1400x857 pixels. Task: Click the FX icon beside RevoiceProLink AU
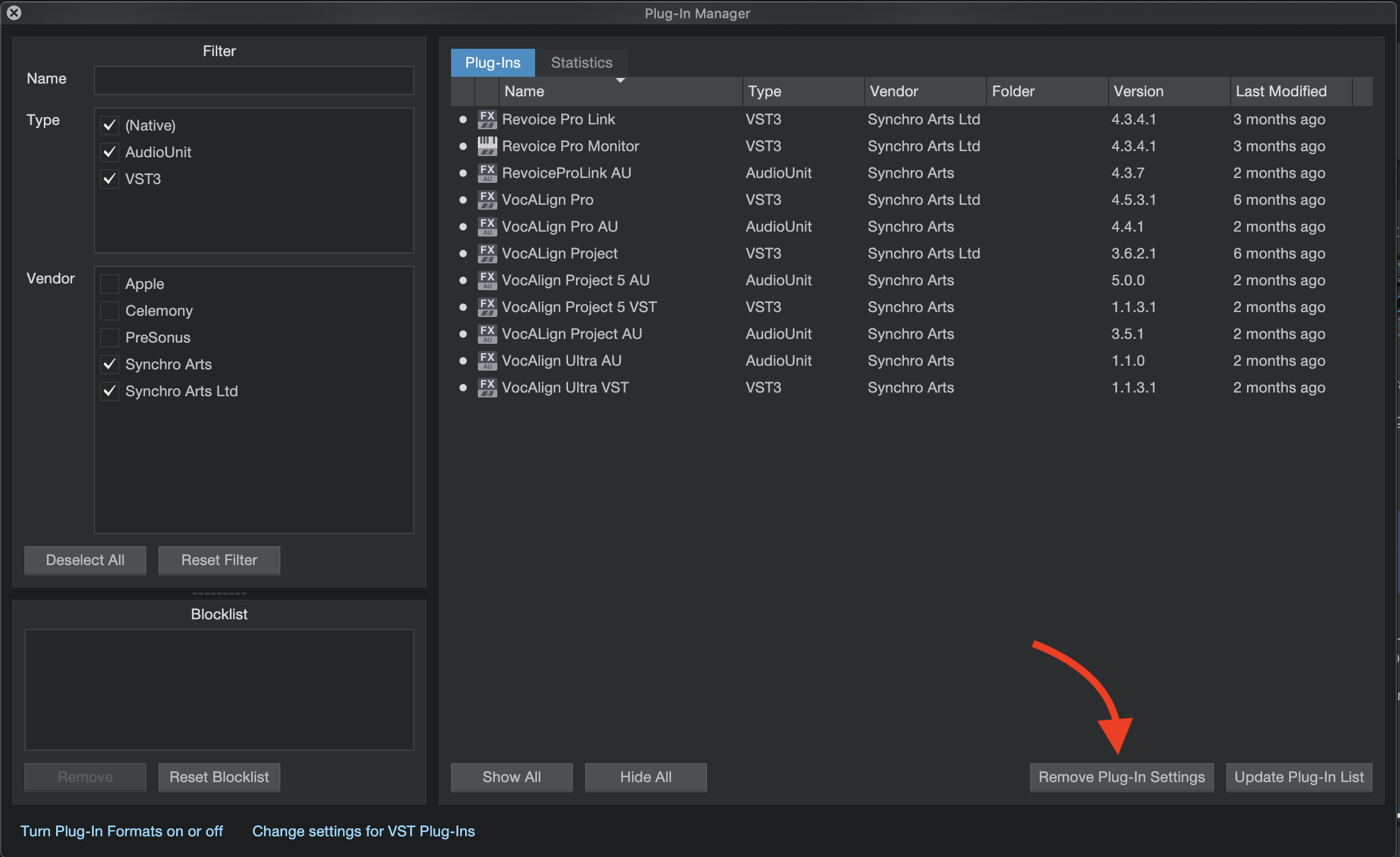(x=487, y=173)
